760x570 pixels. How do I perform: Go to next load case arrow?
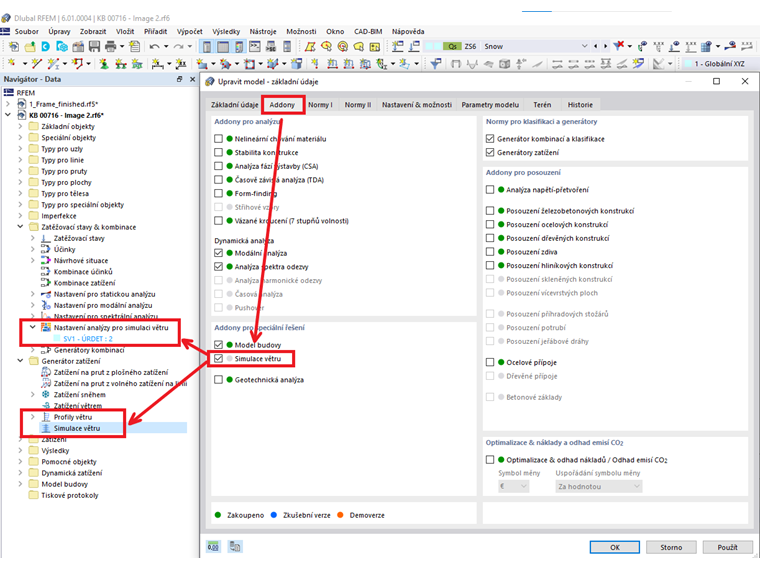click(x=605, y=46)
